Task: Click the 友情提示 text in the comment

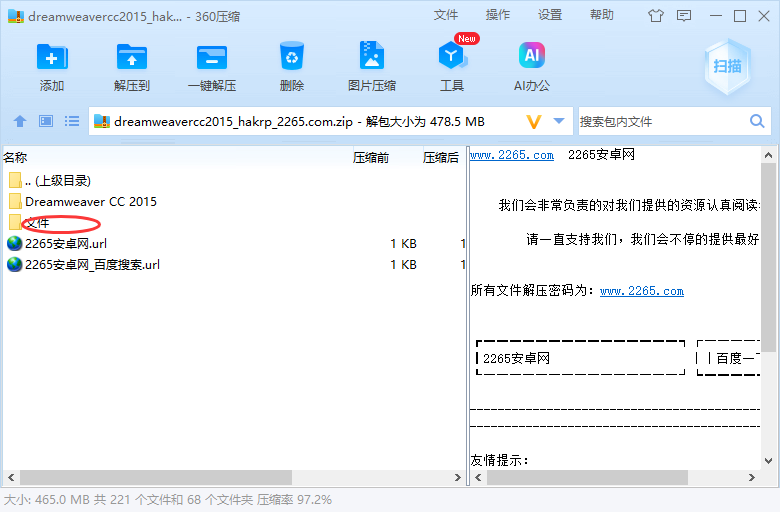Action: coord(499,460)
